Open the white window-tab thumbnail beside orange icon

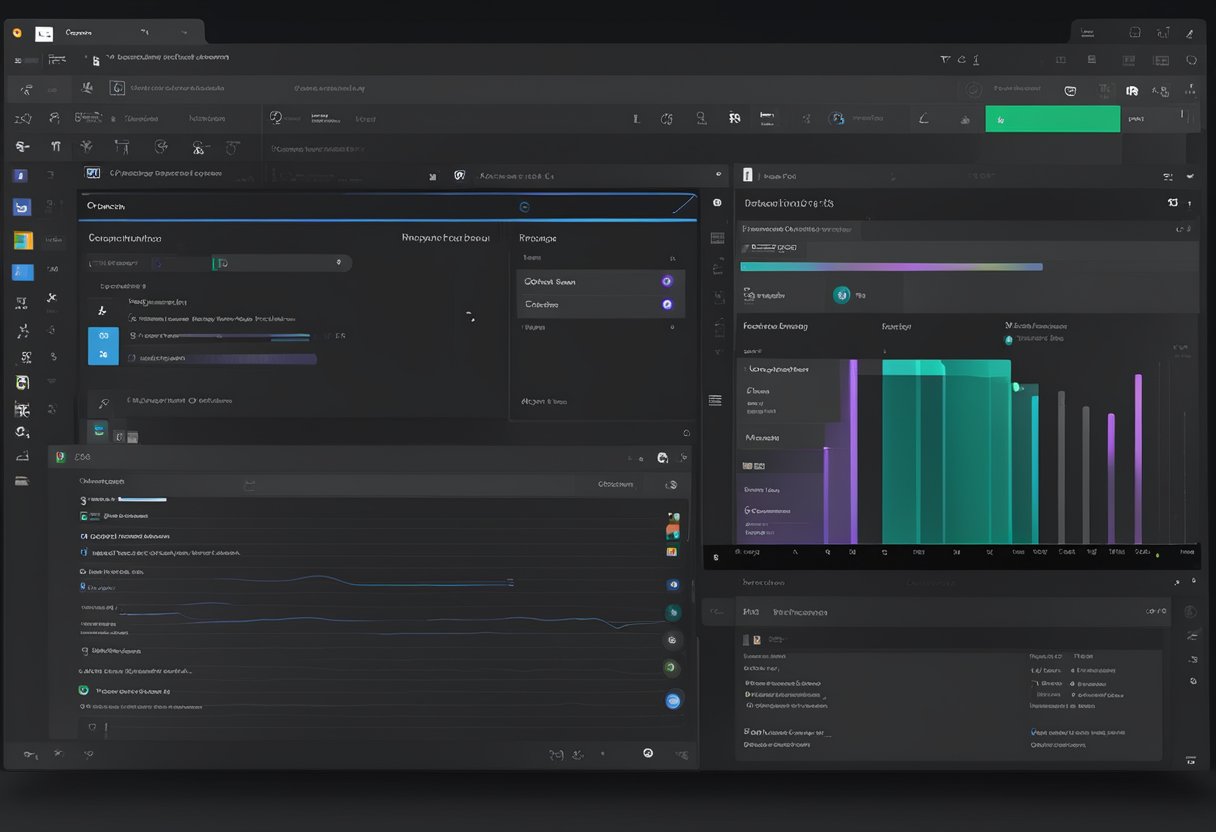[x=44, y=34]
